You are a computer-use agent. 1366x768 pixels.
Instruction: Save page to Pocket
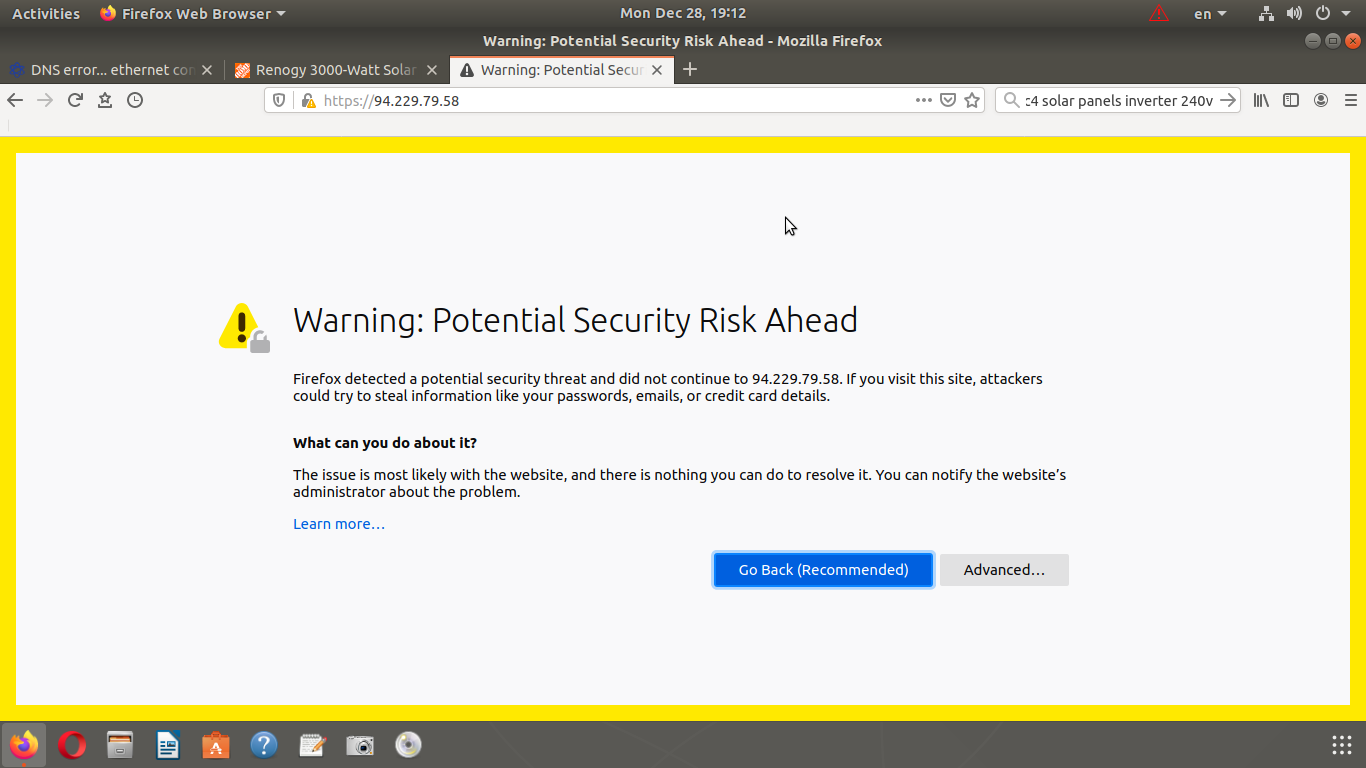pyautogui.click(x=948, y=100)
